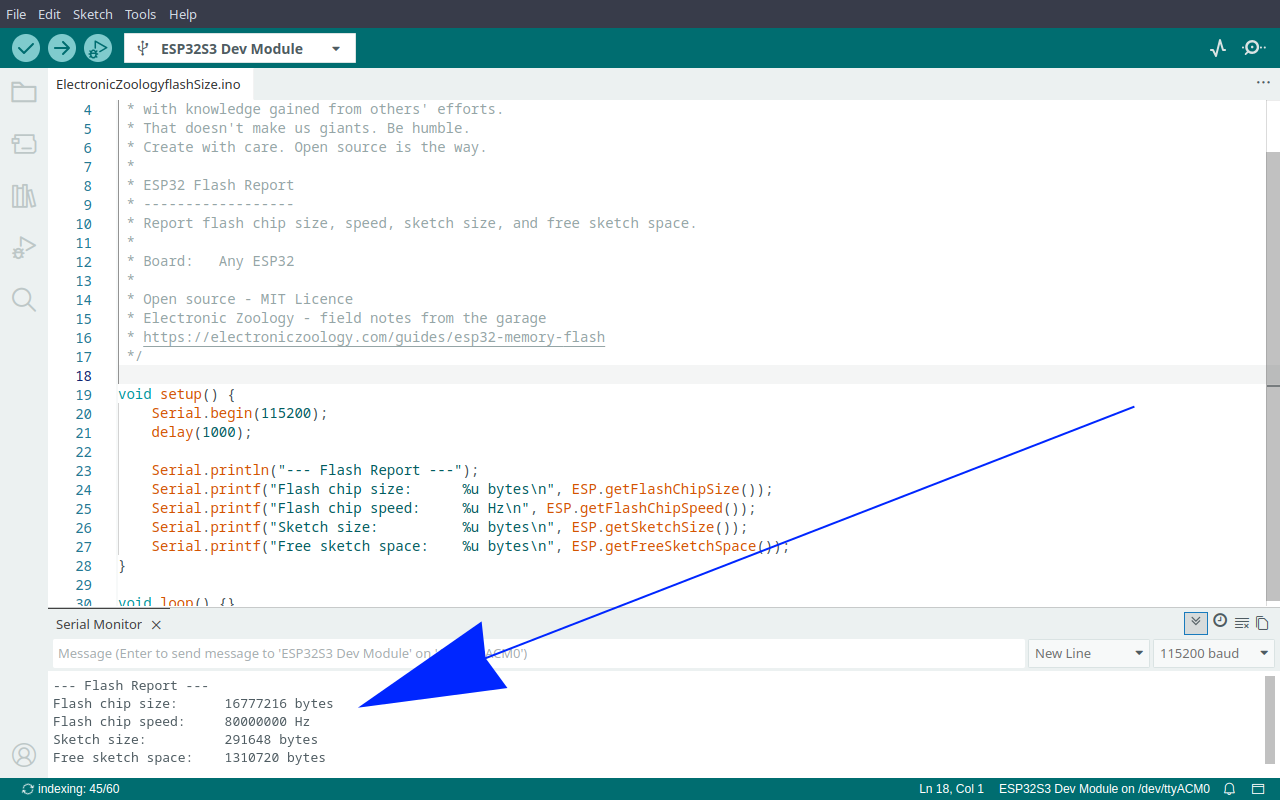Image resolution: width=1280 pixels, height=800 pixels.
Task: Open the New Line ending dropdown
Action: click(x=1089, y=653)
